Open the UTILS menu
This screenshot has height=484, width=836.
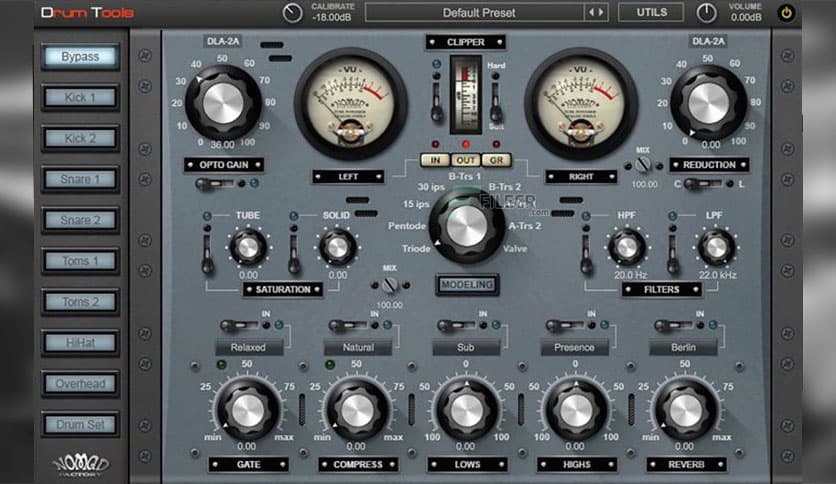651,12
